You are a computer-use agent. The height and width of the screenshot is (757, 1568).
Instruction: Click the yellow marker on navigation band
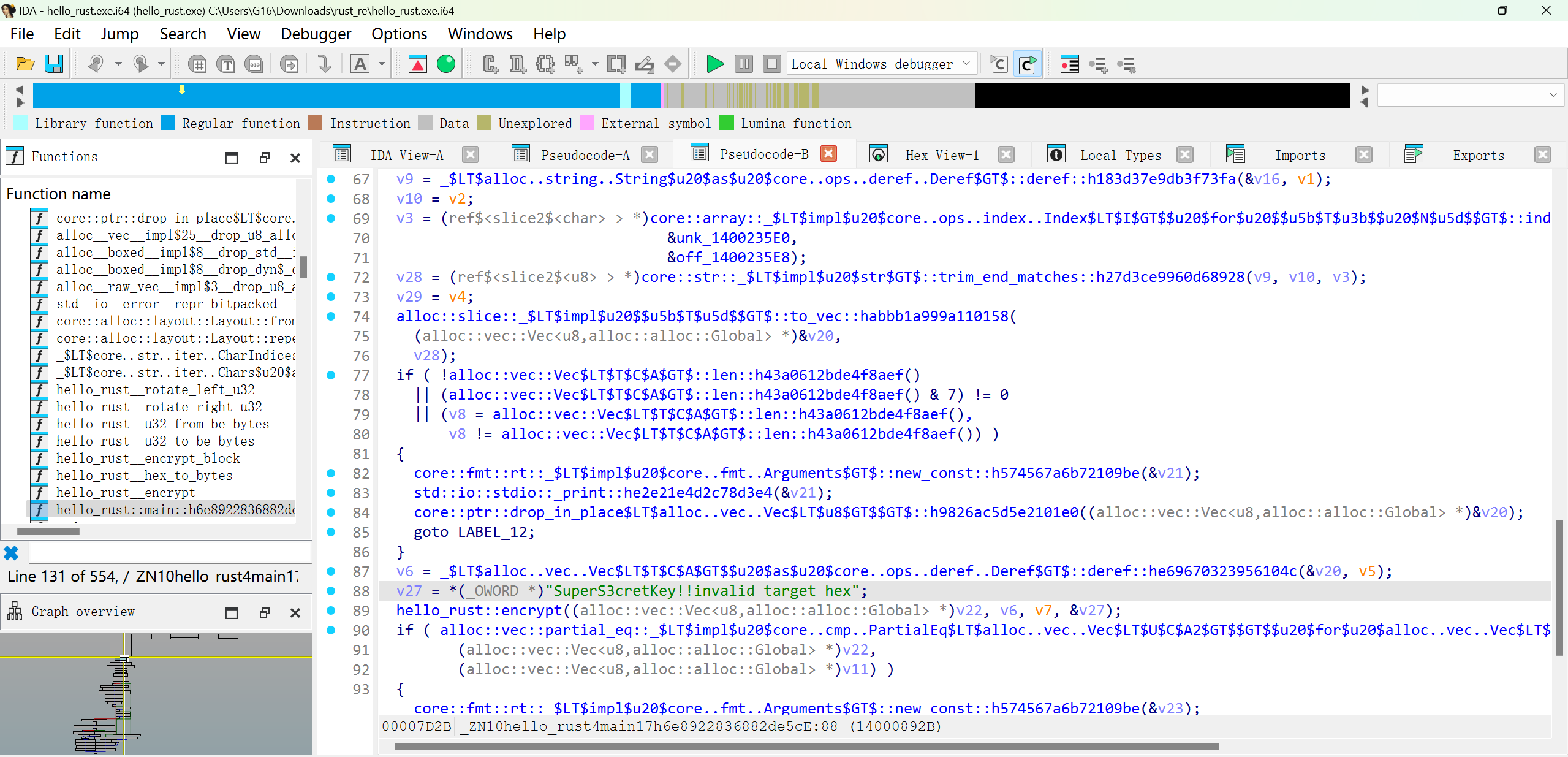(182, 90)
